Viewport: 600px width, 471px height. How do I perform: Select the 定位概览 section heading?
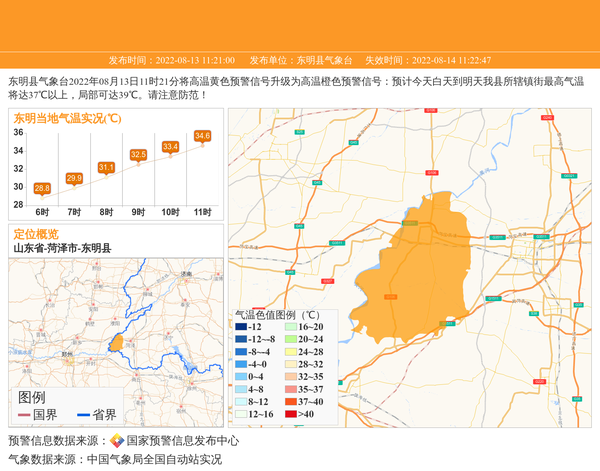click(36, 234)
